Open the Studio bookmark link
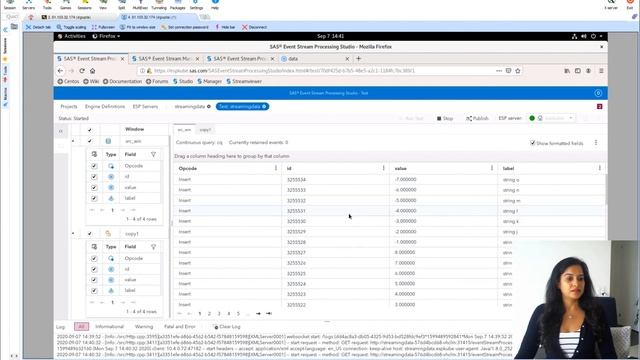640x360 pixels. (x=182, y=82)
